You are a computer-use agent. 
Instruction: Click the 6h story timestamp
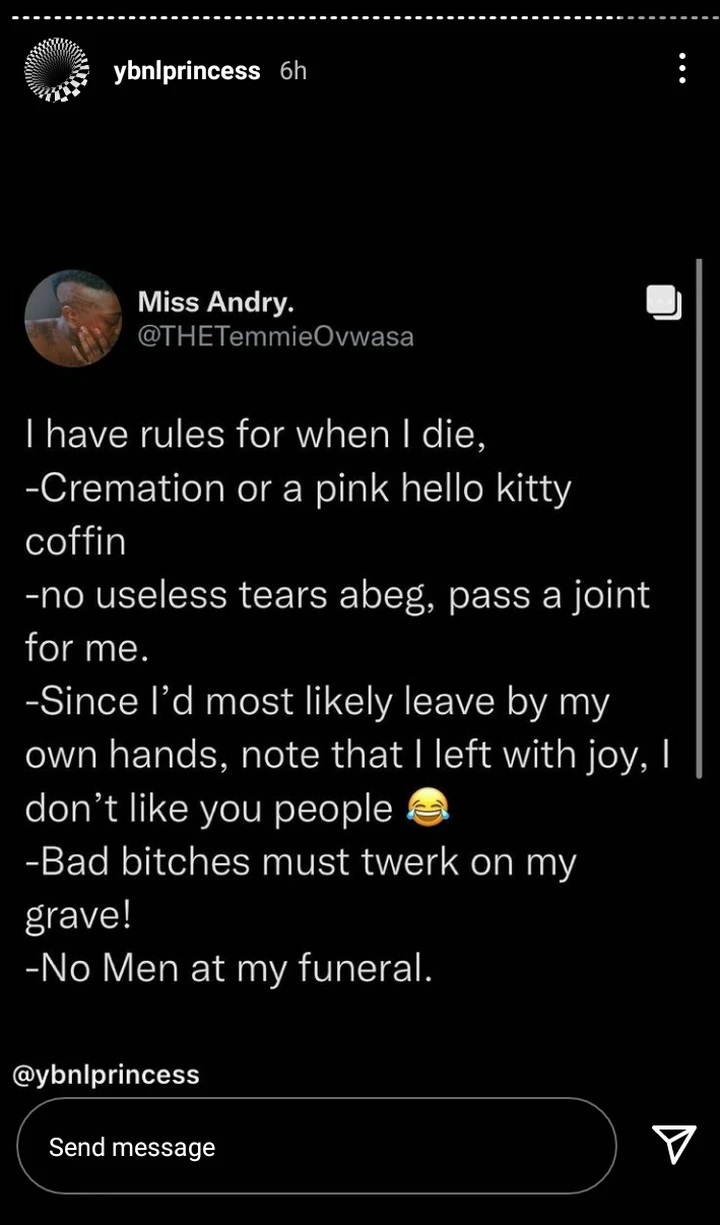[293, 71]
